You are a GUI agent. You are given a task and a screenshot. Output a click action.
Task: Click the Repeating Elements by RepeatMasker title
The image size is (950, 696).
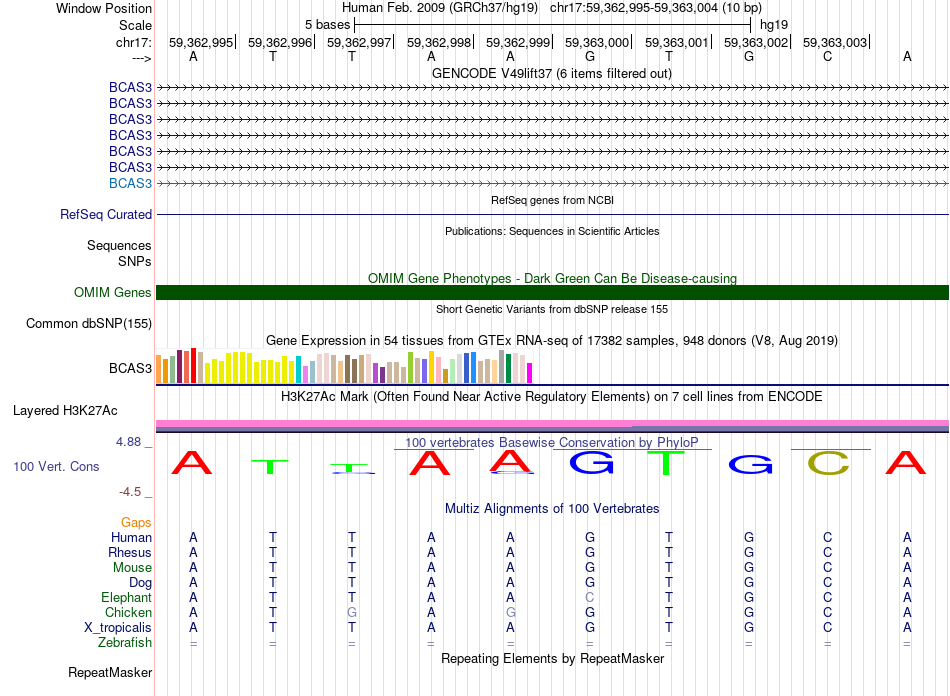(x=552, y=658)
